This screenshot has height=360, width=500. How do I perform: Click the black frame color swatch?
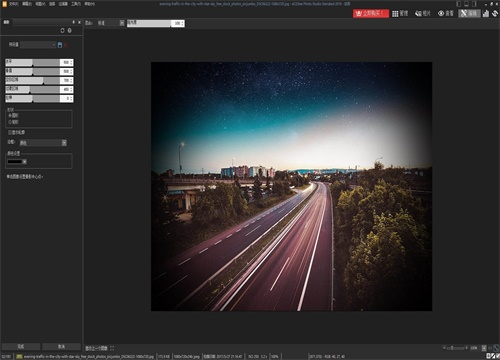pyautogui.click(x=15, y=162)
